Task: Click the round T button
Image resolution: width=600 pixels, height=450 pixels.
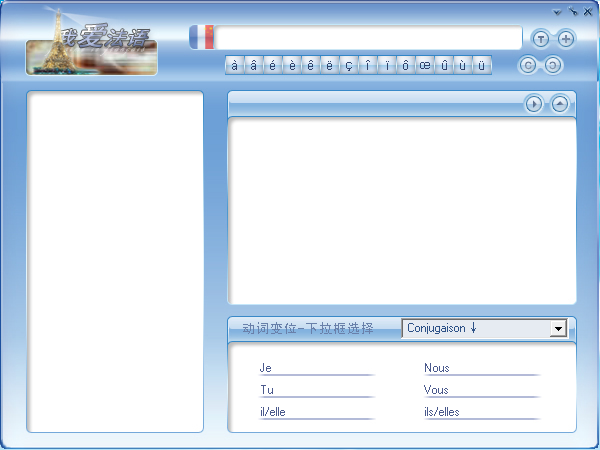Action: [x=541, y=39]
